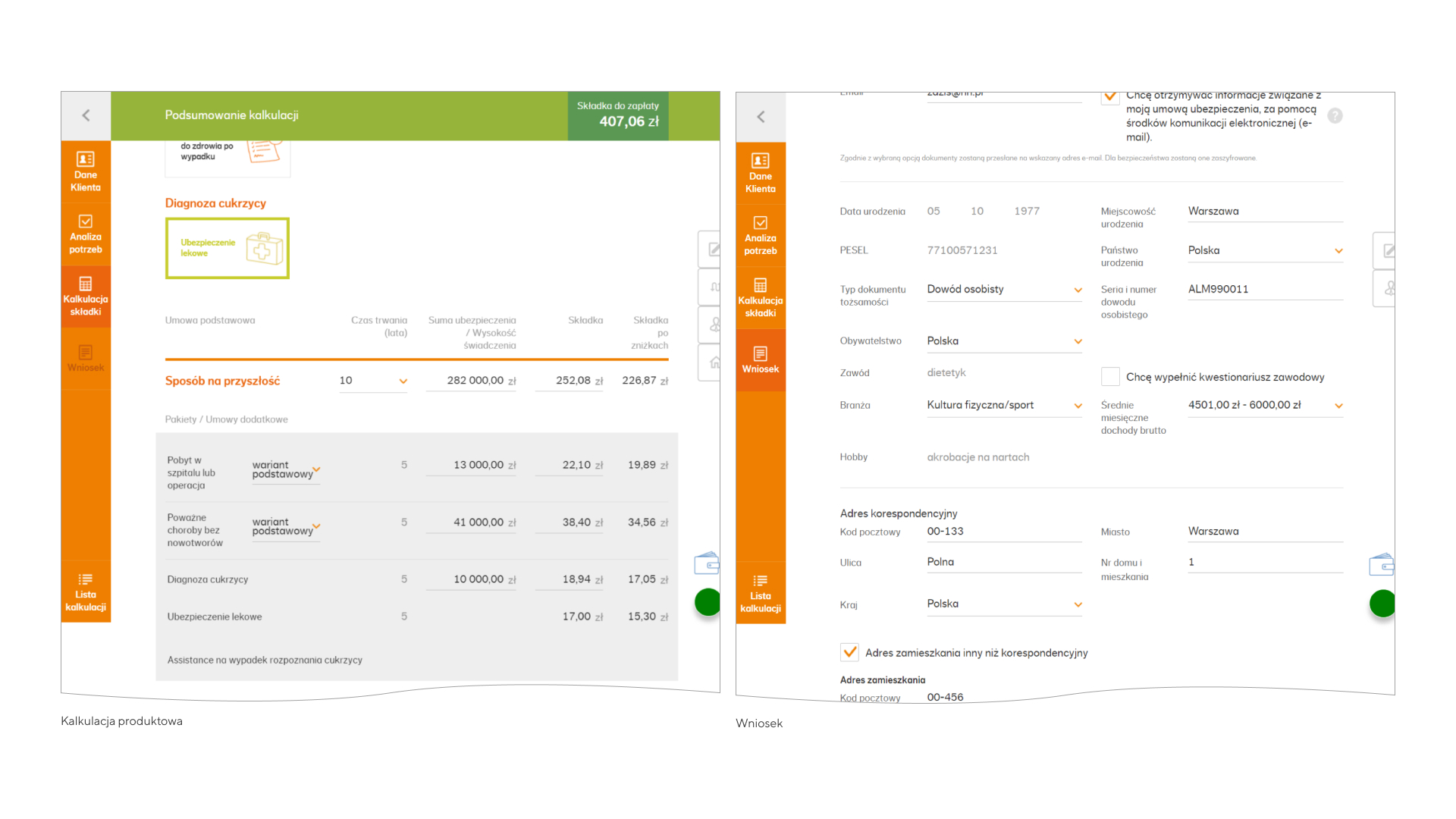Click birth year field 1977
Viewport: 1456px width, 819px height.
1027,212
